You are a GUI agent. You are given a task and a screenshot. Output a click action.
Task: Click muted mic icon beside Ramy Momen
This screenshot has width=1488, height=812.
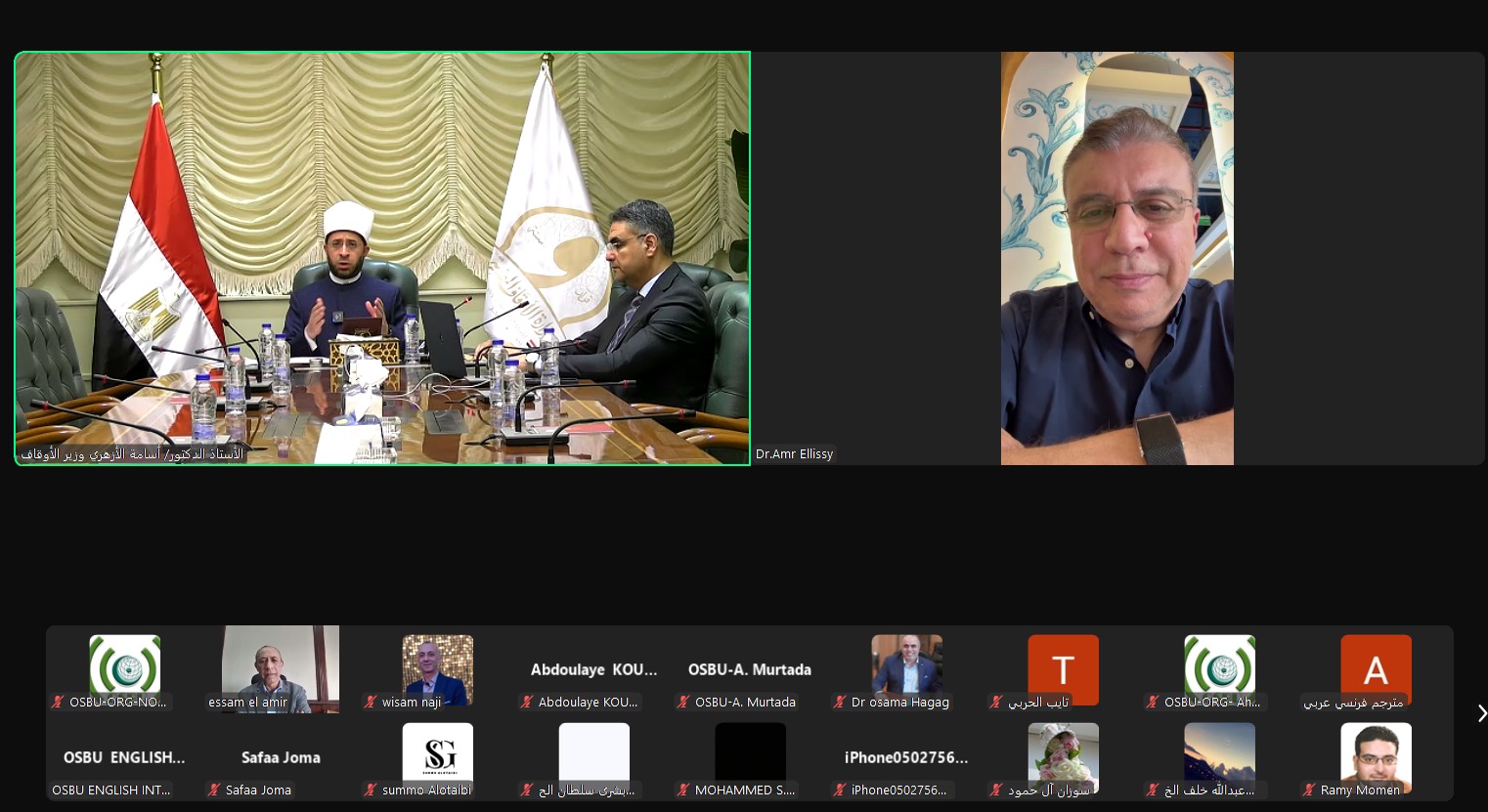pyautogui.click(x=1309, y=790)
